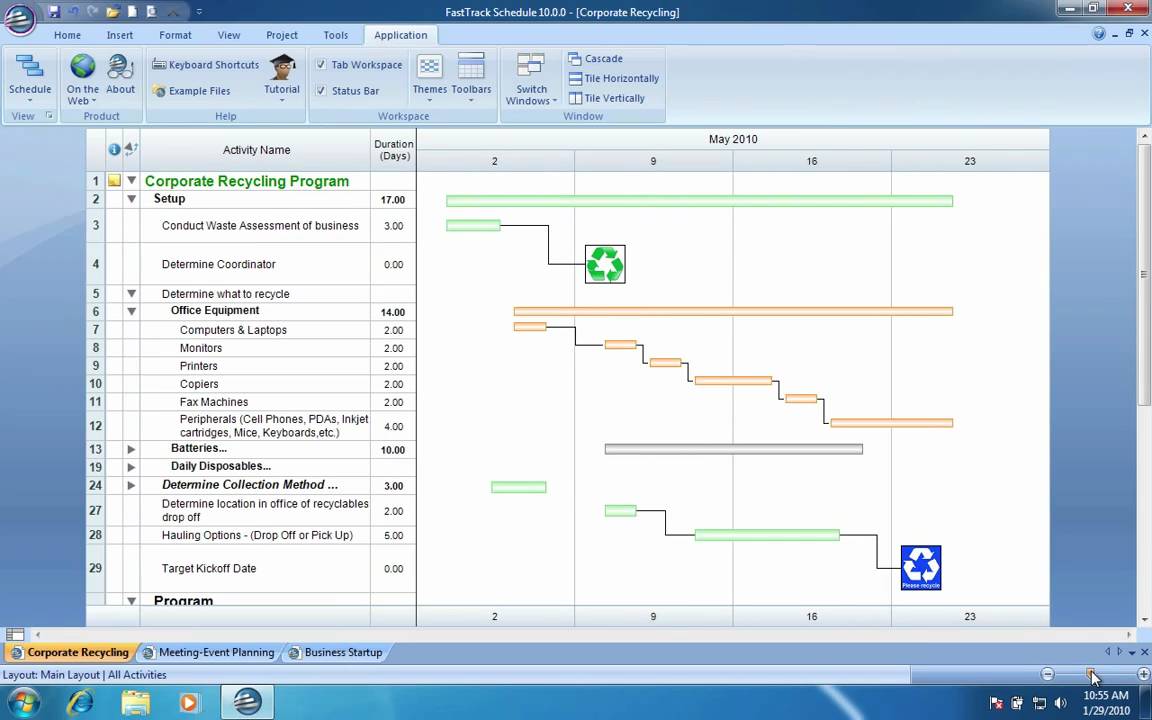The image size is (1152, 720).
Task: Switch to the Tools ribbon tab
Action: [x=336, y=35]
